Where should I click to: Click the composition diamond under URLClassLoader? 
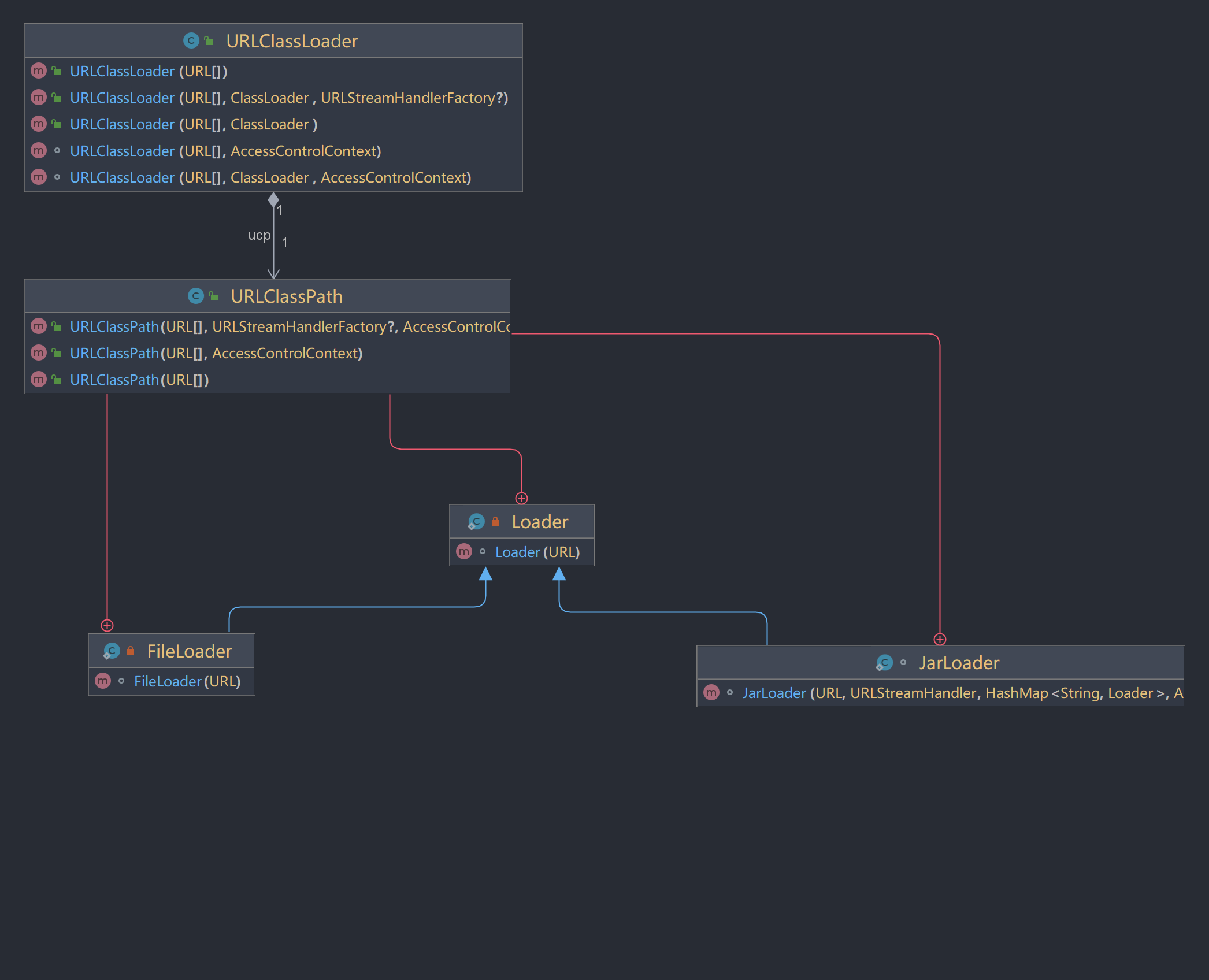273,200
